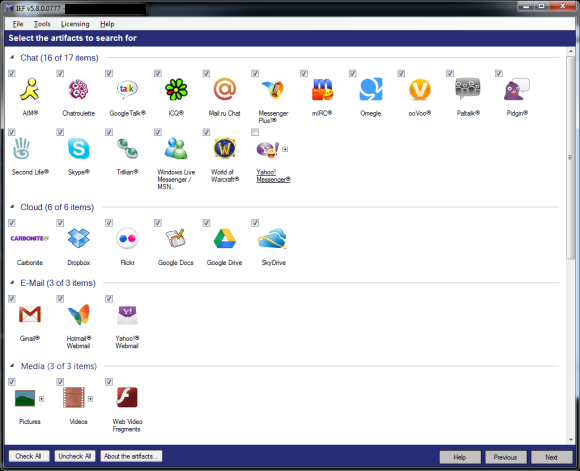Uncheck the Web Video Fragments checkbox
The height and width of the screenshot is (471, 580).
point(109,382)
